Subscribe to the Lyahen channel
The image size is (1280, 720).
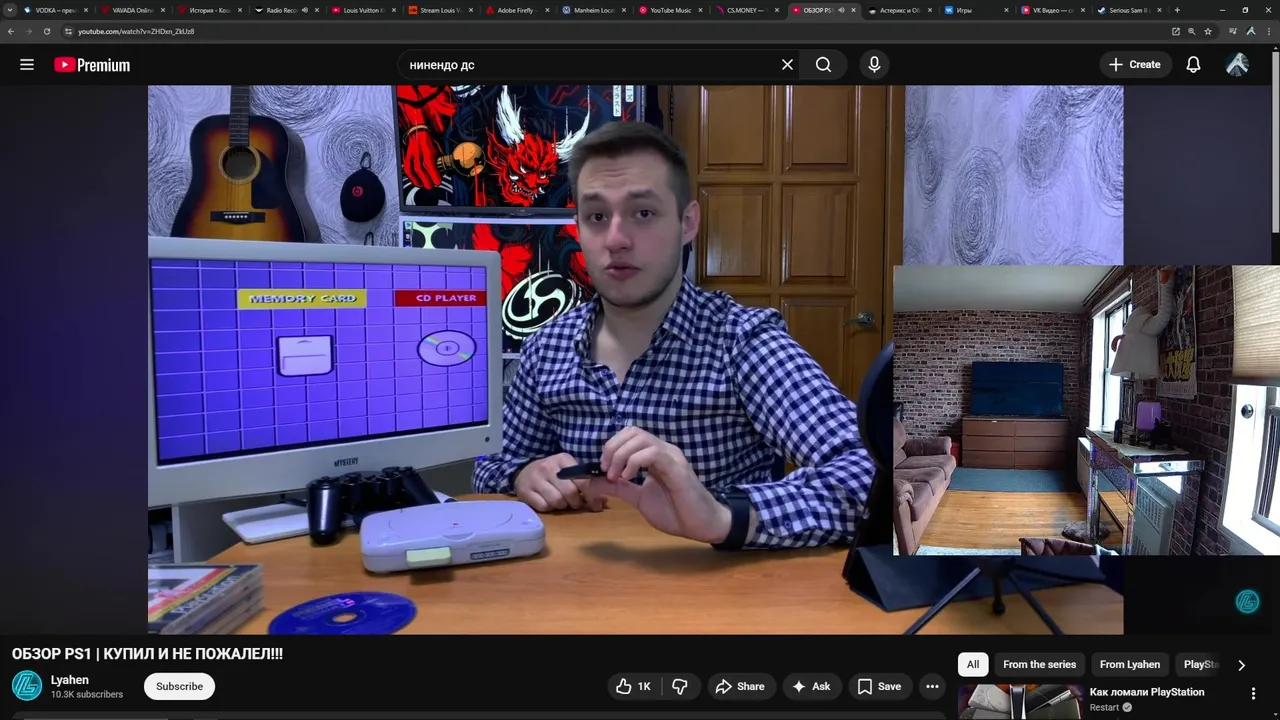pos(179,686)
